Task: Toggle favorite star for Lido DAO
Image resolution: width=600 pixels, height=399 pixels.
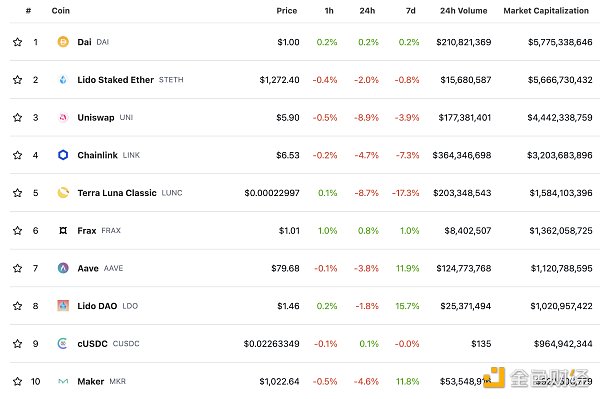Action: 17,306
